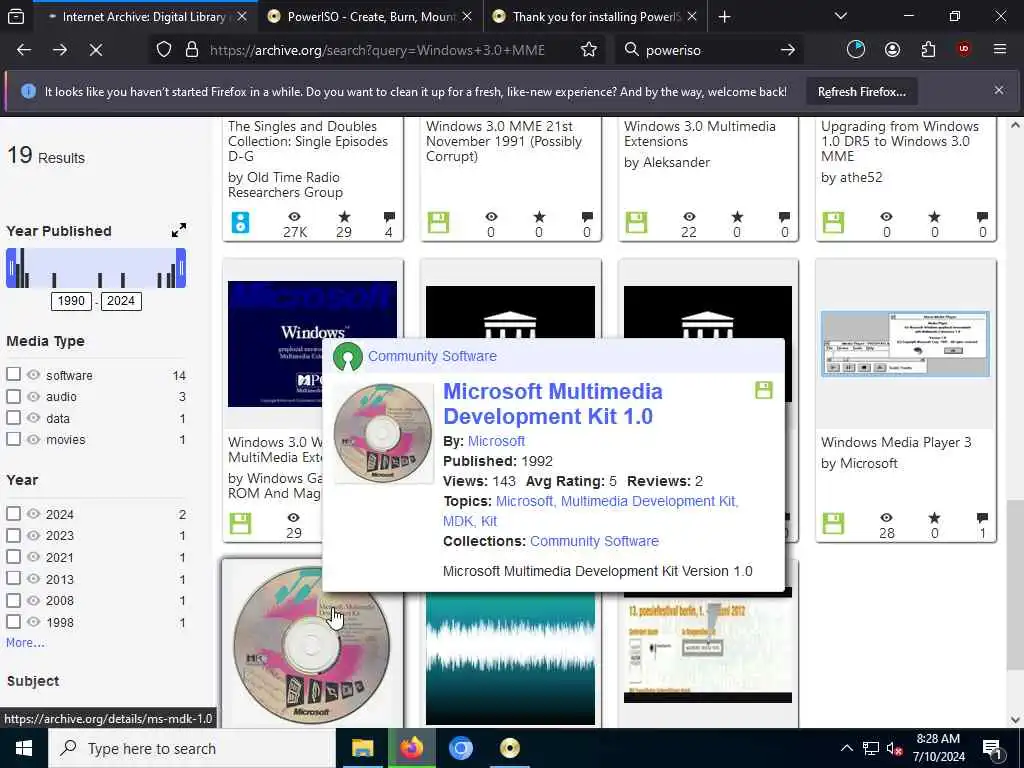This screenshot has height=768, width=1024.
Task: Open the list all tabs dropdown arrow
Action: pyautogui.click(x=841, y=16)
